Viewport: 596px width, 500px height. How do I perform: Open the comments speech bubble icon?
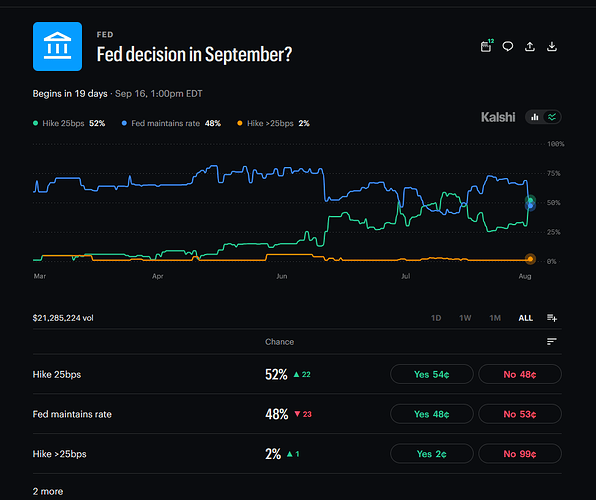pos(508,46)
